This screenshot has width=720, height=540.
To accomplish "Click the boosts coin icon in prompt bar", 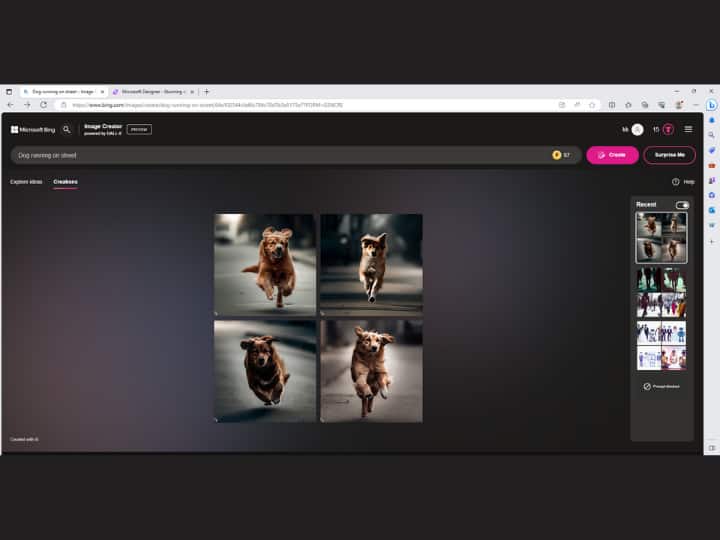I will click(557, 155).
